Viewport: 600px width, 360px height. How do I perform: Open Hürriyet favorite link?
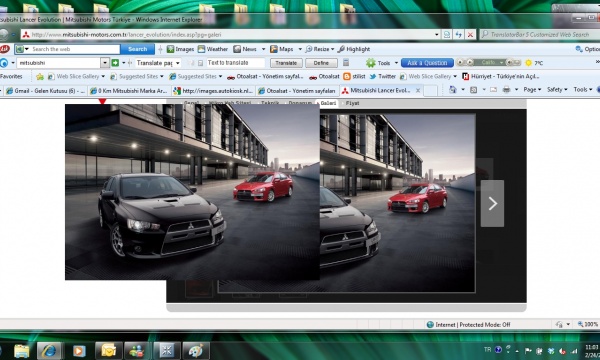coord(501,77)
